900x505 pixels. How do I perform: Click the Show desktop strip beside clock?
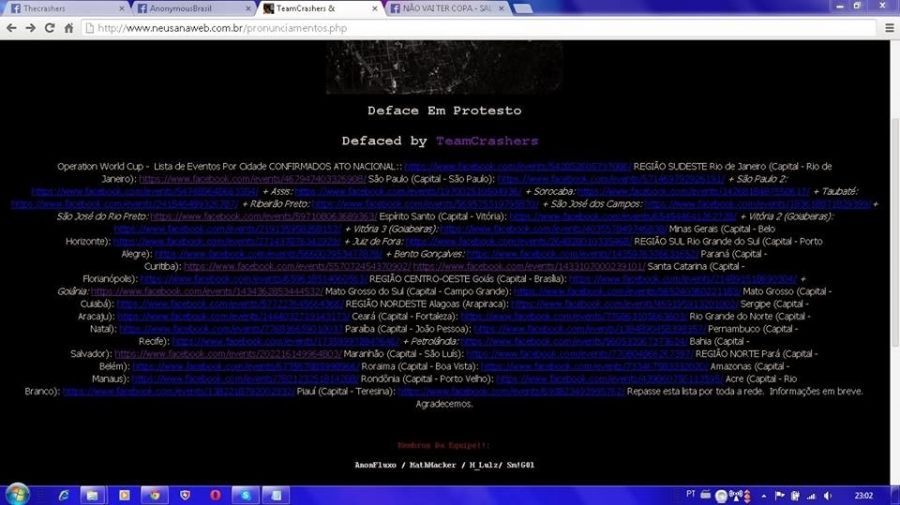[896, 495]
